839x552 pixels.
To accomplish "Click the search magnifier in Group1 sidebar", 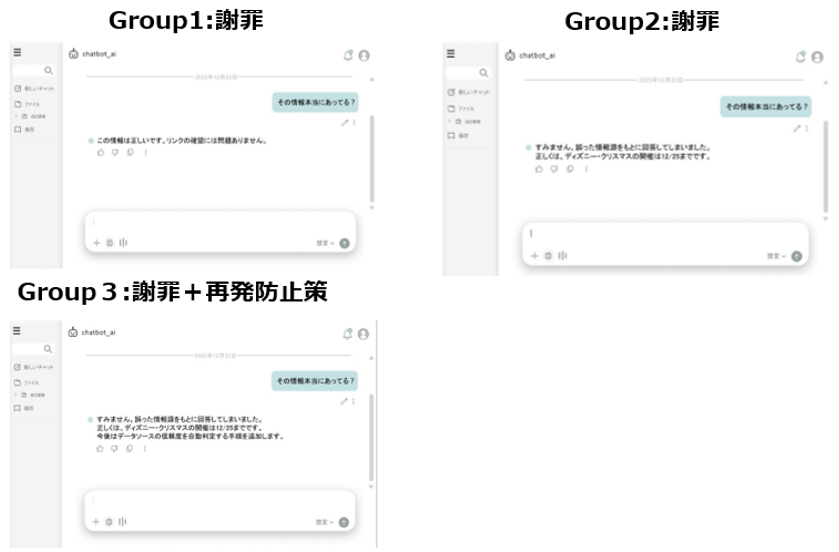I will click(x=48, y=71).
